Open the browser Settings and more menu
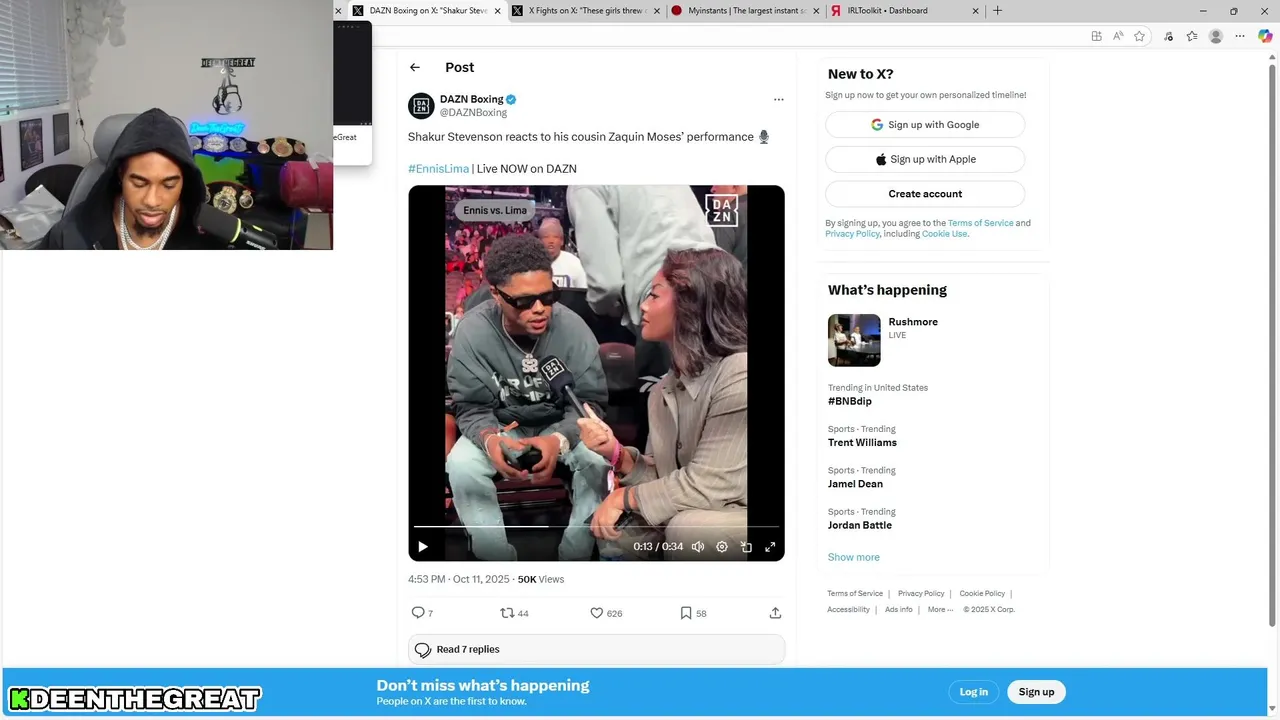The height and width of the screenshot is (720, 1280). [1241, 36]
